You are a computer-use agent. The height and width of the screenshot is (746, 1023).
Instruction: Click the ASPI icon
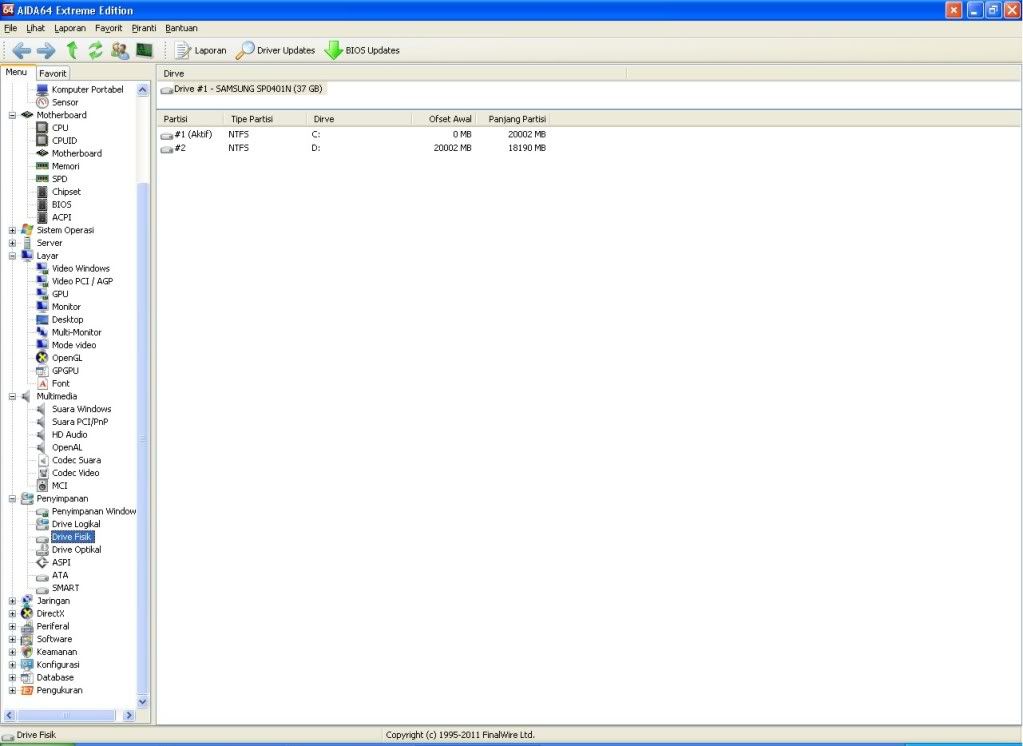point(42,563)
